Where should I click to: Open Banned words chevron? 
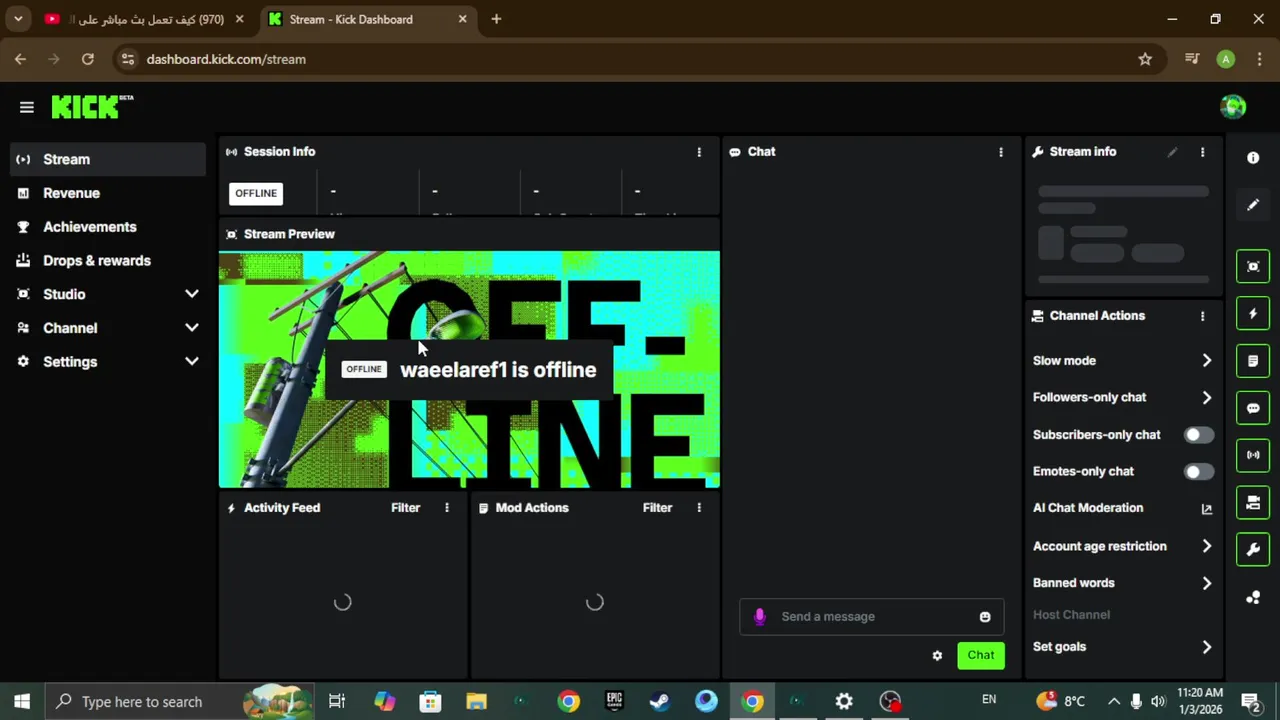click(x=1207, y=584)
